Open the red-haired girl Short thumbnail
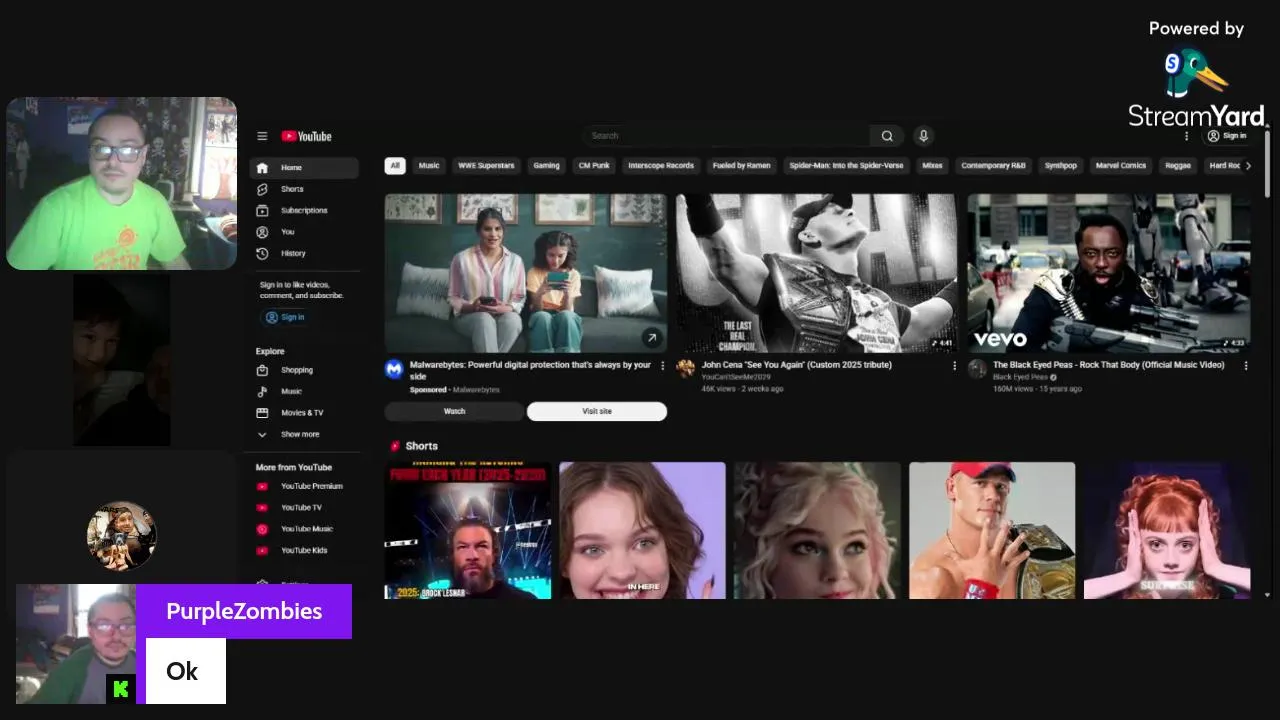This screenshot has width=1280, height=720. click(x=1167, y=530)
